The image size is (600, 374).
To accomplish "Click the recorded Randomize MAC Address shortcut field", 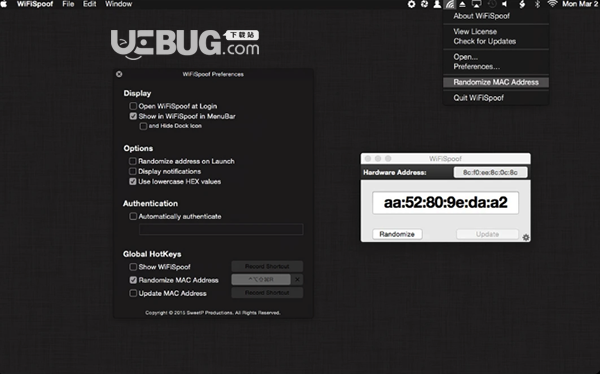I will tap(261, 280).
